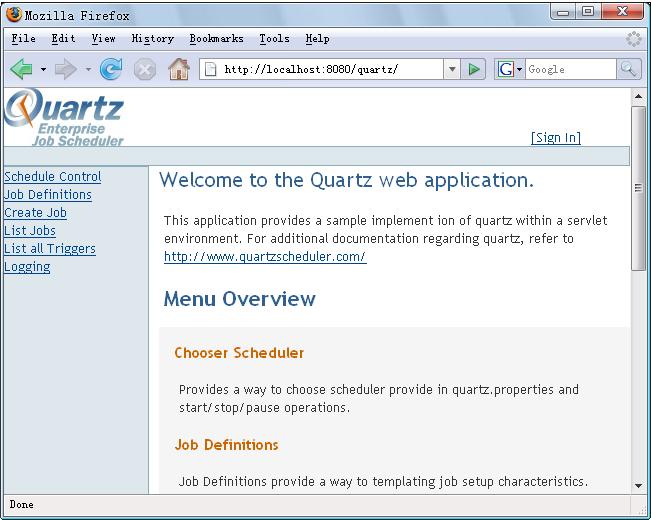Screen dimensions: 651x520
Task: Open the Tools menu
Action: (274, 39)
